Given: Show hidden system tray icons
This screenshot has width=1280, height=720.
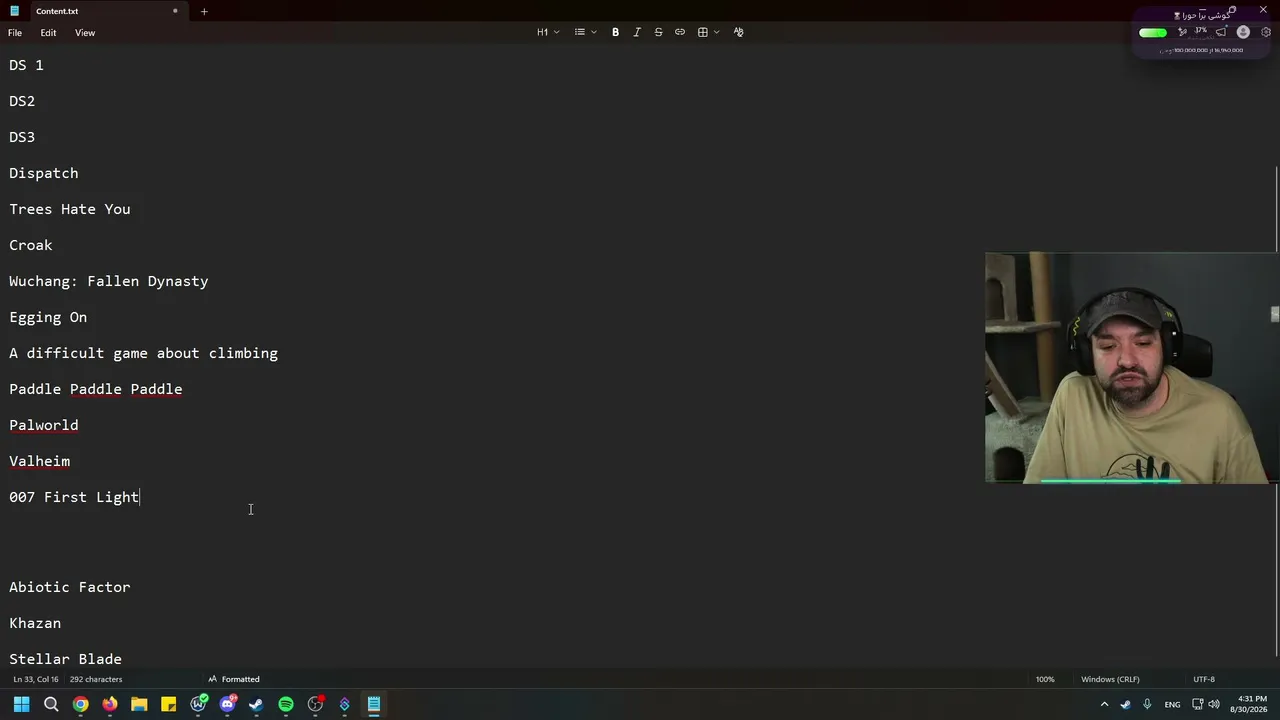Looking at the screenshot, I should tap(1104, 704).
